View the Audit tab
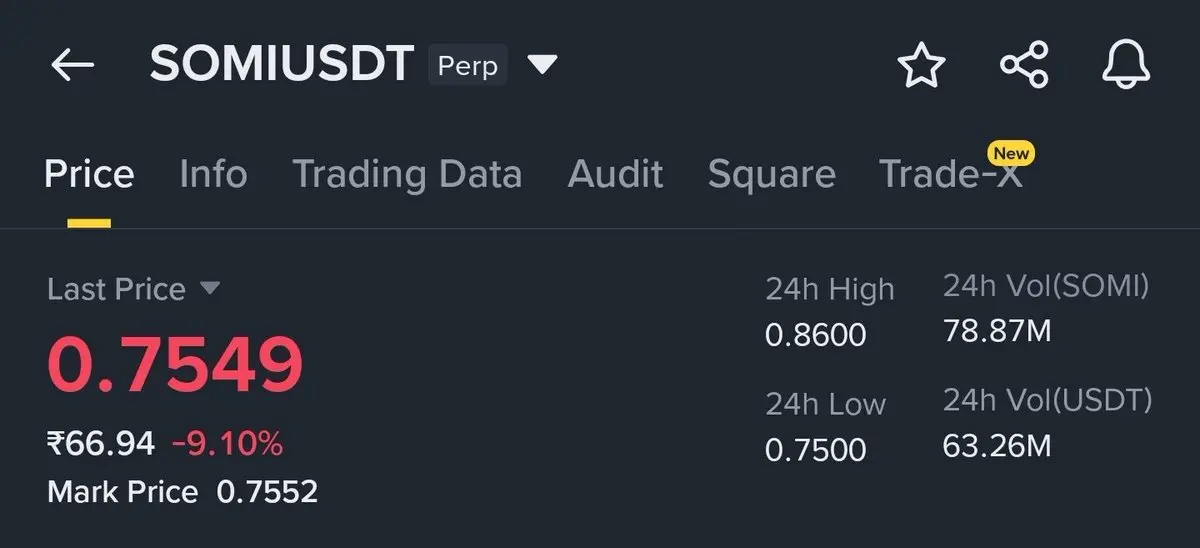The height and width of the screenshot is (548, 1200). click(615, 174)
